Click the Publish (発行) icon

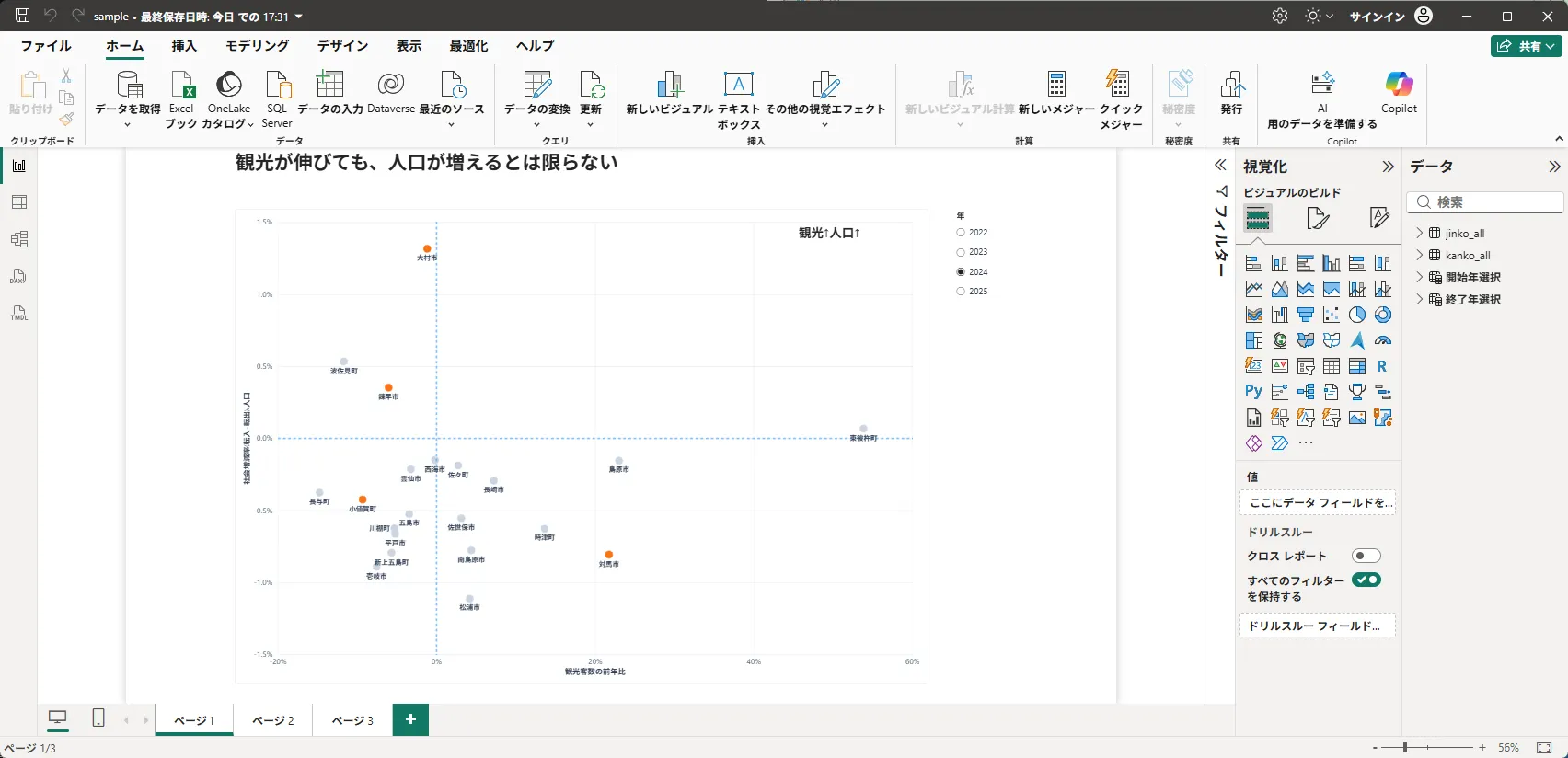coord(1231,85)
